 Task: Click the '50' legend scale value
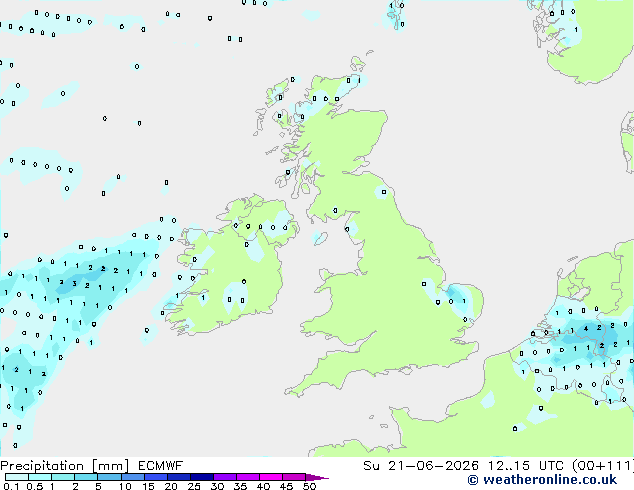(x=309, y=486)
